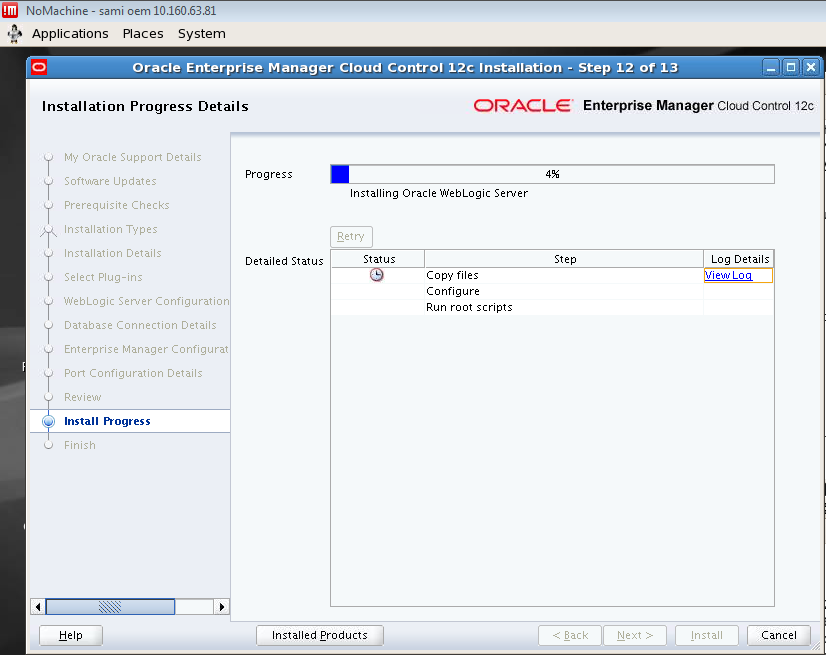This screenshot has width=826, height=655.
Task: Select the Install Progress step
Action: pos(107,421)
